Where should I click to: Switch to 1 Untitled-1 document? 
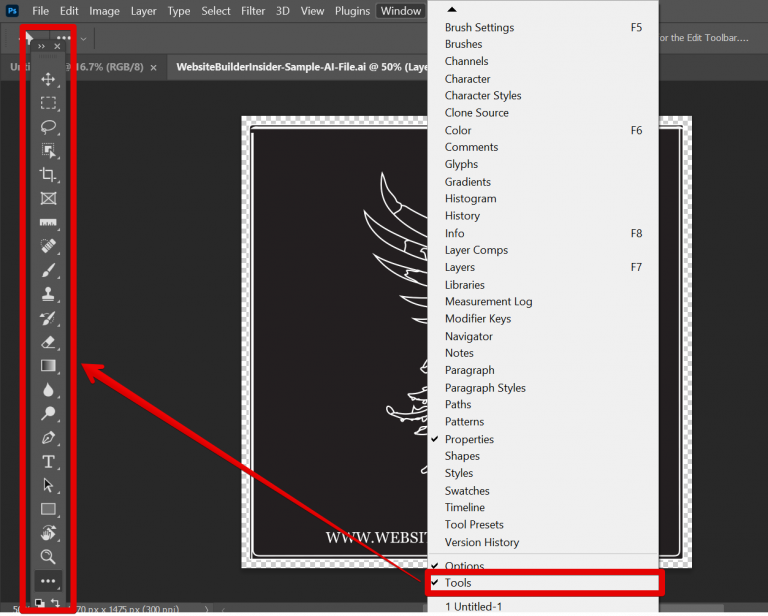click(543, 607)
